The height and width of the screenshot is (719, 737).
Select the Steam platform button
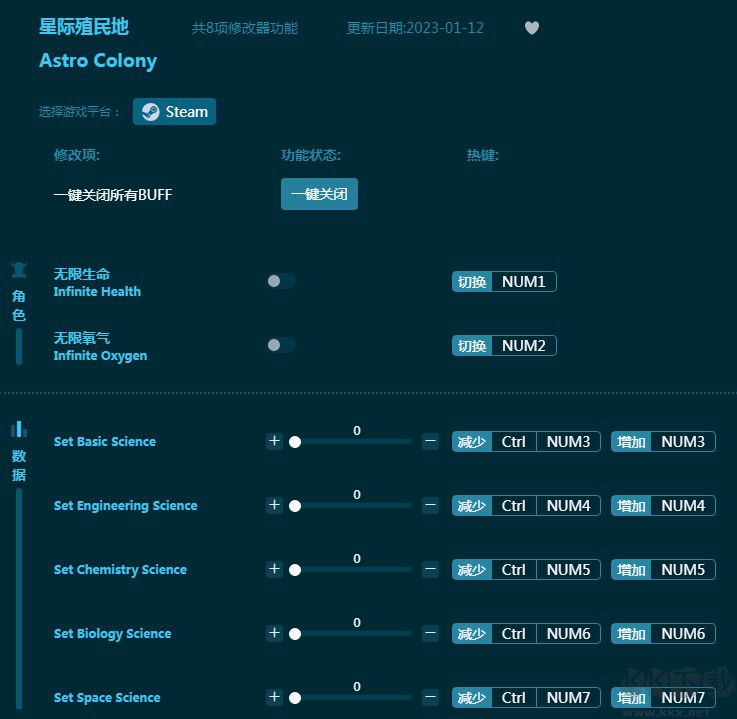point(174,111)
